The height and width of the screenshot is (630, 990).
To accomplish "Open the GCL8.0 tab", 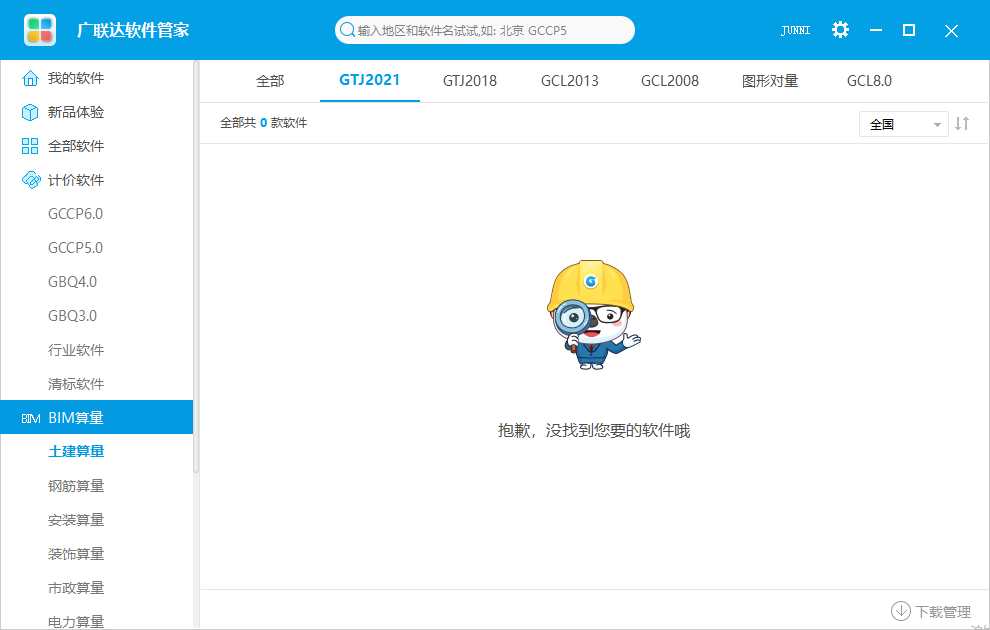I will [x=869, y=81].
